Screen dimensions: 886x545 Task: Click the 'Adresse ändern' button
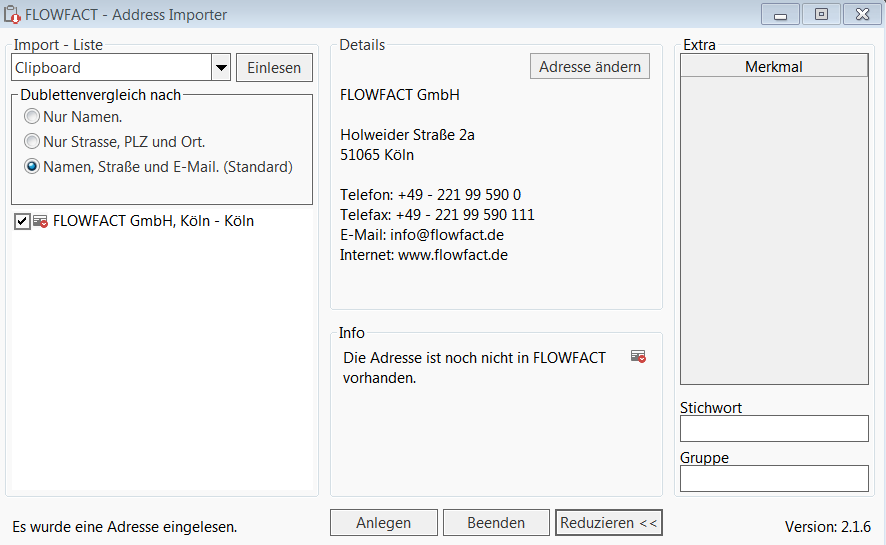590,67
